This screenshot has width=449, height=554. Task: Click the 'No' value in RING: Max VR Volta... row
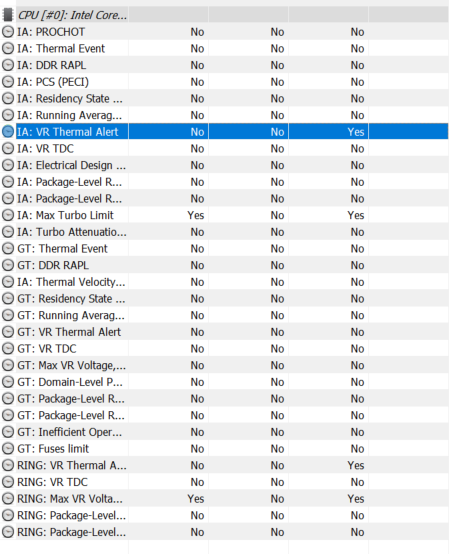pyautogui.click(x=277, y=499)
